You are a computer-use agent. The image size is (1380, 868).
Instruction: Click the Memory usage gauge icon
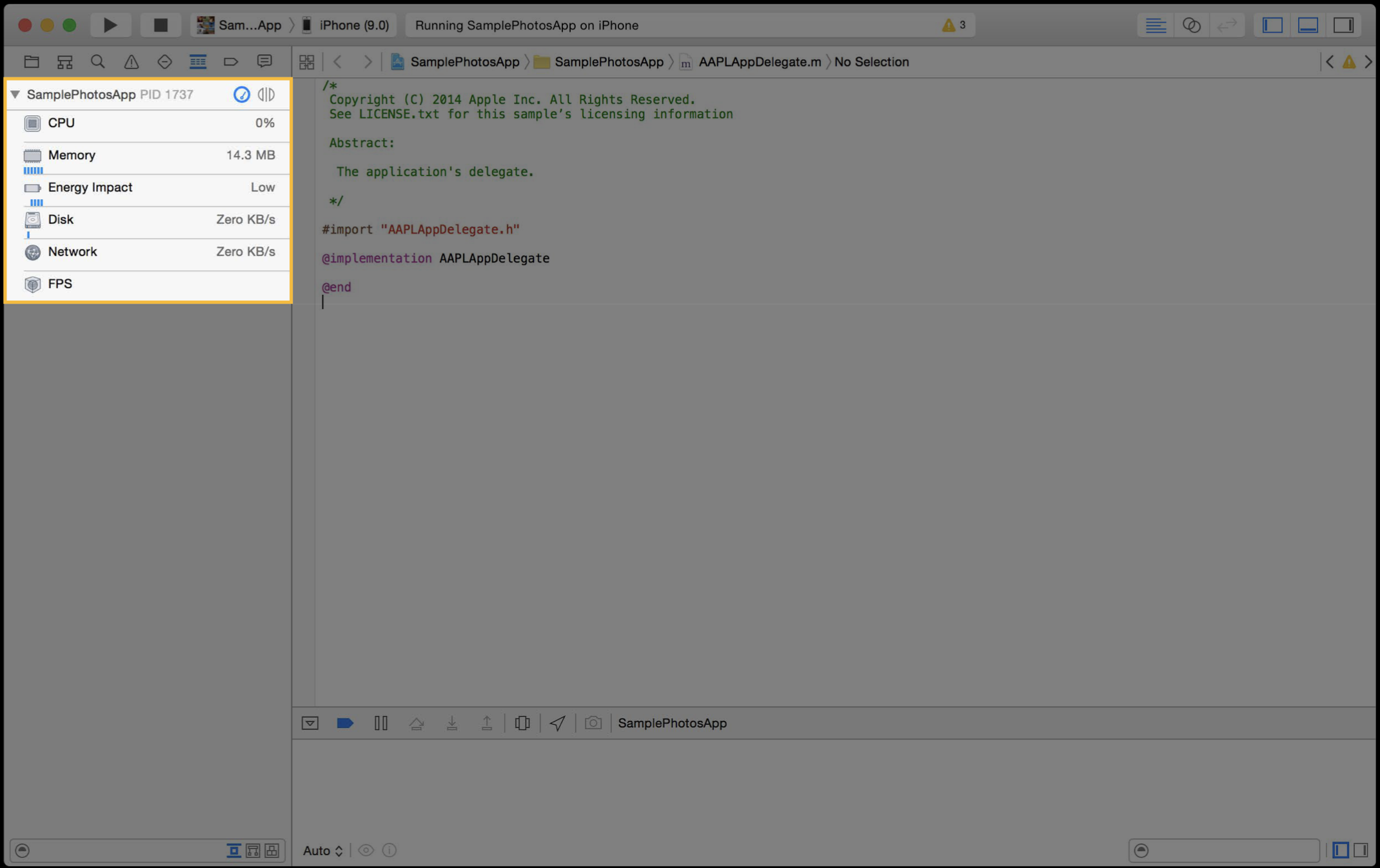(x=33, y=155)
